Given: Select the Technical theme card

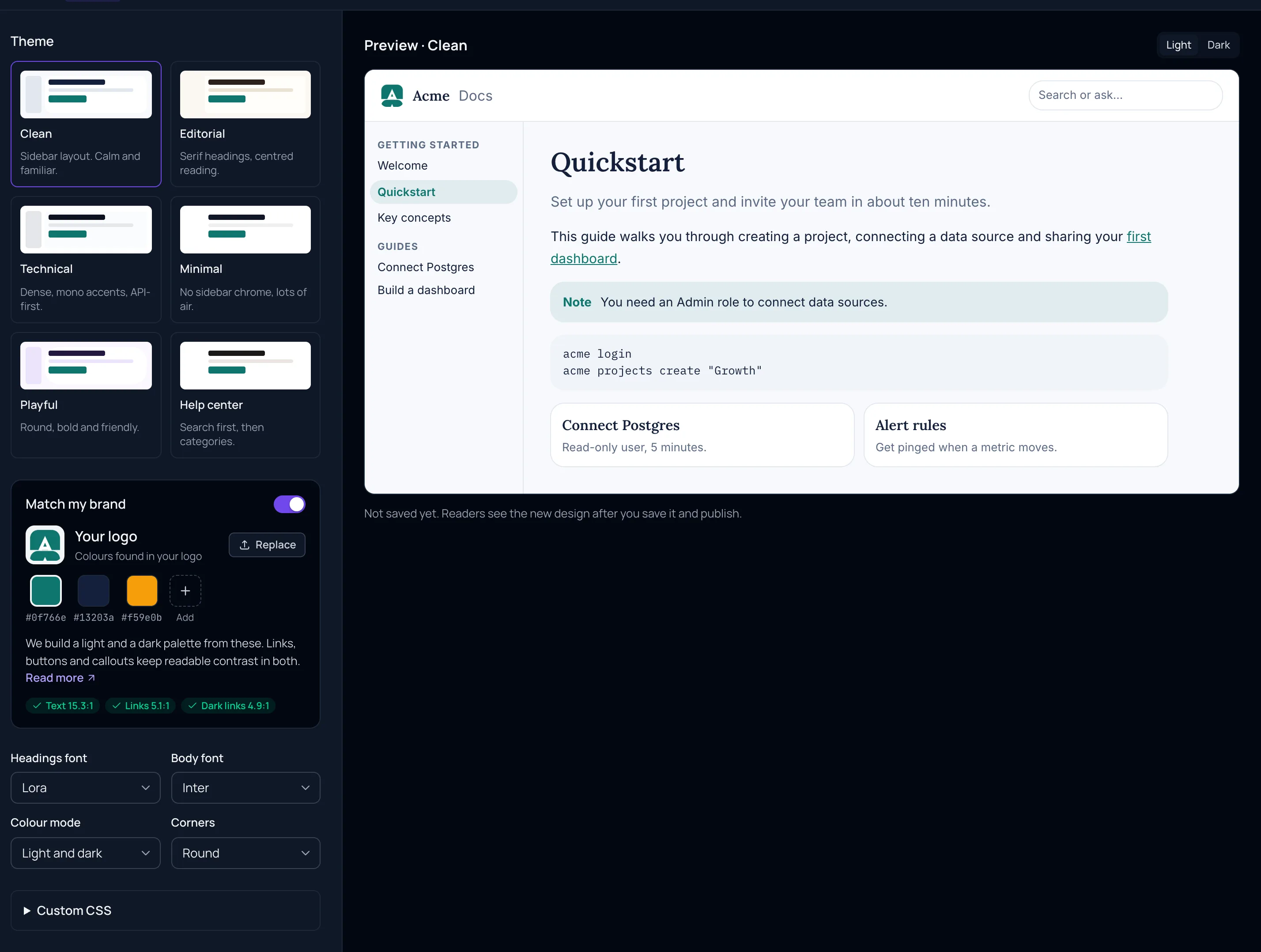Looking at the screenshot, I should [x=86, y=259].
